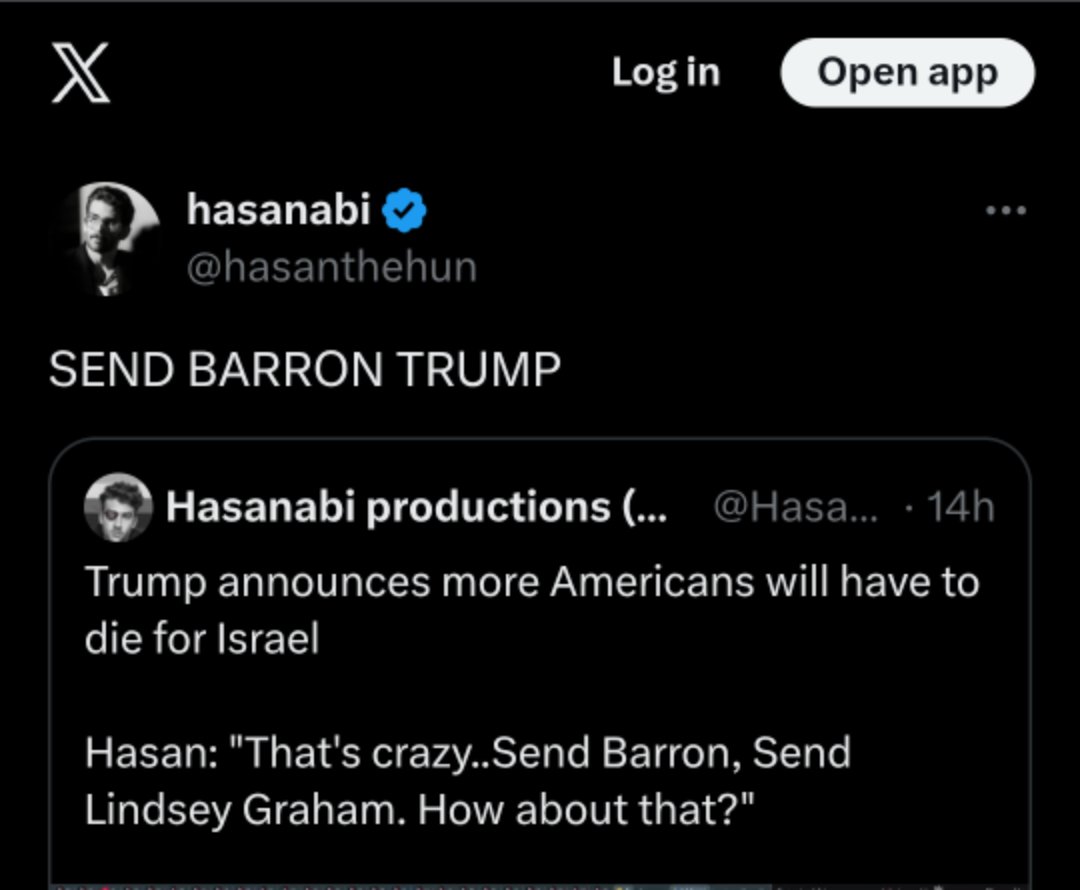Click the X logo
Viewport: 1080px width, 890px height.
[81, 74]
